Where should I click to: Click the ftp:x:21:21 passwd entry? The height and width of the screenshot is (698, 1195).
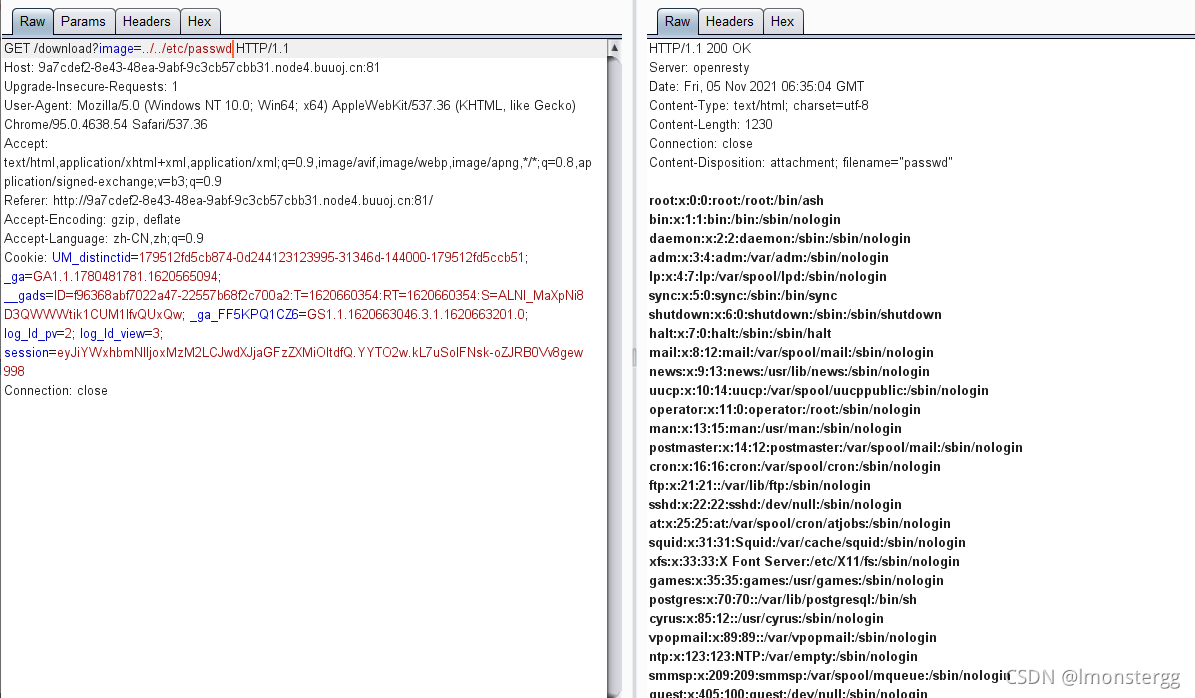(x=759, y=487)
